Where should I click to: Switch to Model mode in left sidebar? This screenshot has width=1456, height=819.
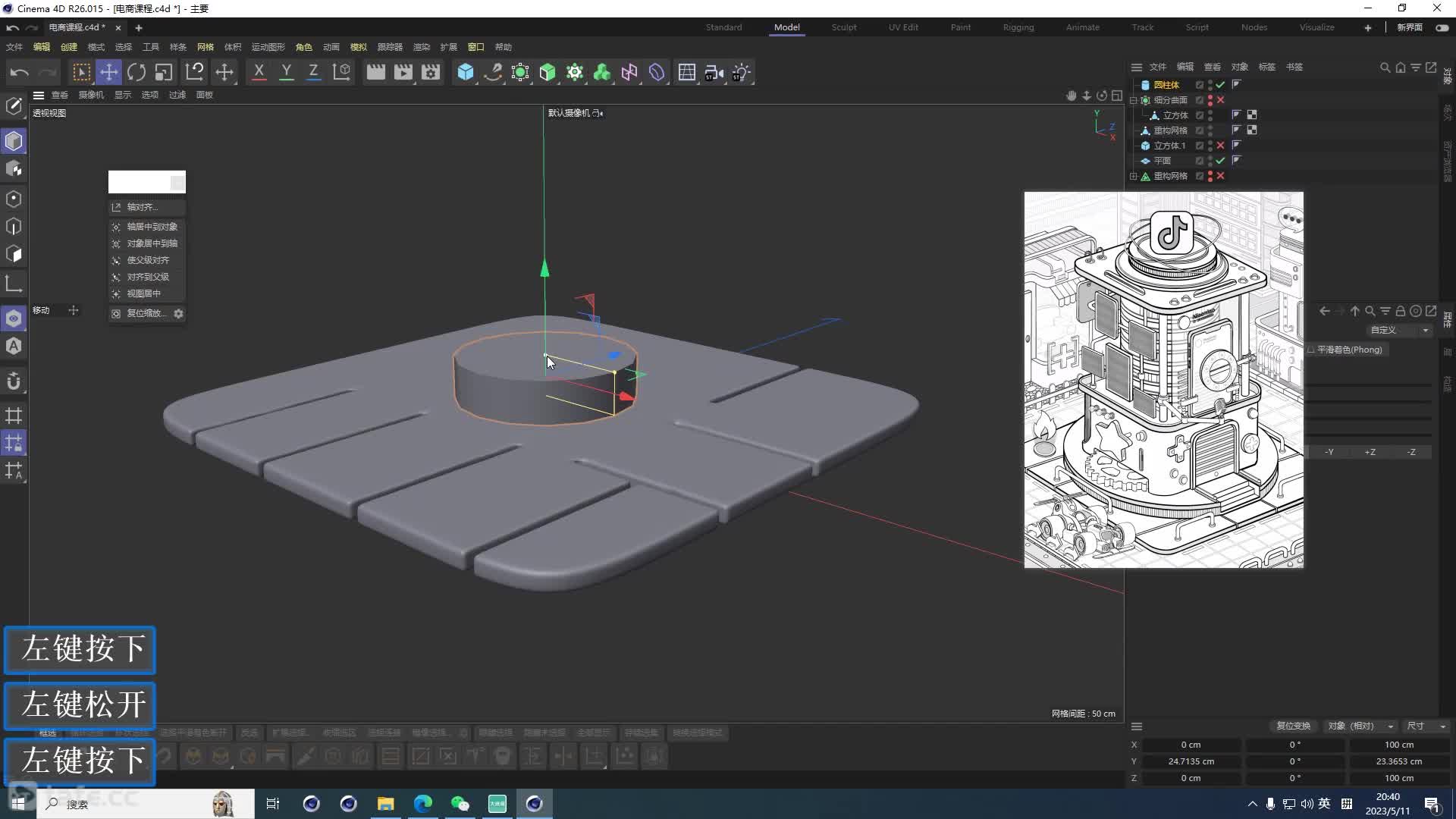(14, 141)
